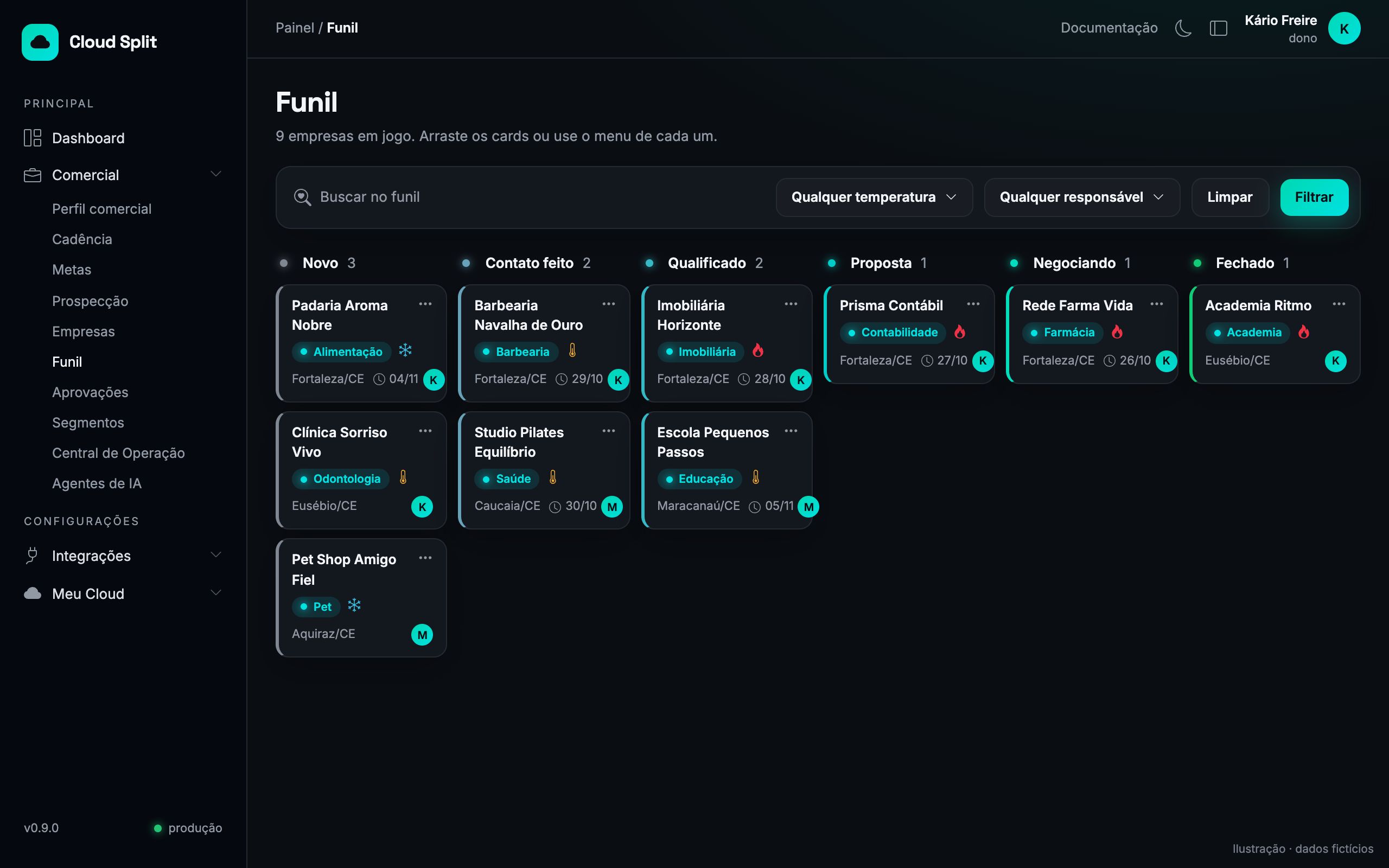Open menu dots on Barbearia Navalha de Ouro card
1389x868 pixels.
pos(608,304)
